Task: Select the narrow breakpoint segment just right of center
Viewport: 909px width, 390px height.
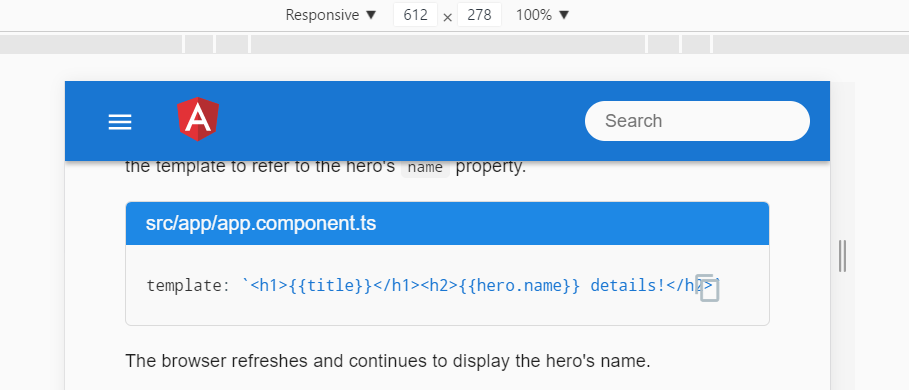Action: click(x=663, y=44)
